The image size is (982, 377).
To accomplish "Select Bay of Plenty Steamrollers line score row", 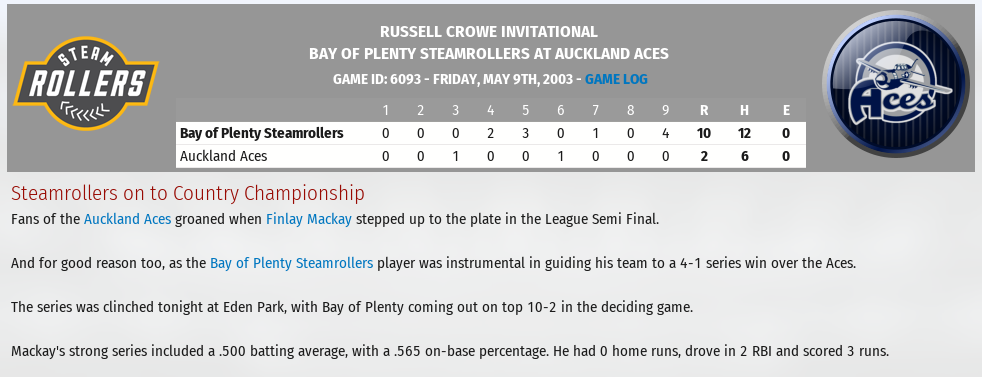I will coord(490,133).
